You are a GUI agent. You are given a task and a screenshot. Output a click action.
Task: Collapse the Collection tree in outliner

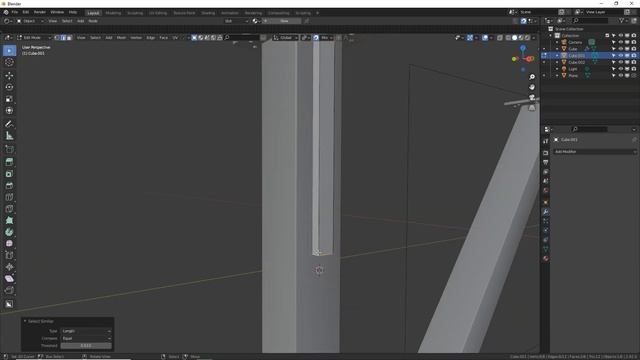coord(551,36)
